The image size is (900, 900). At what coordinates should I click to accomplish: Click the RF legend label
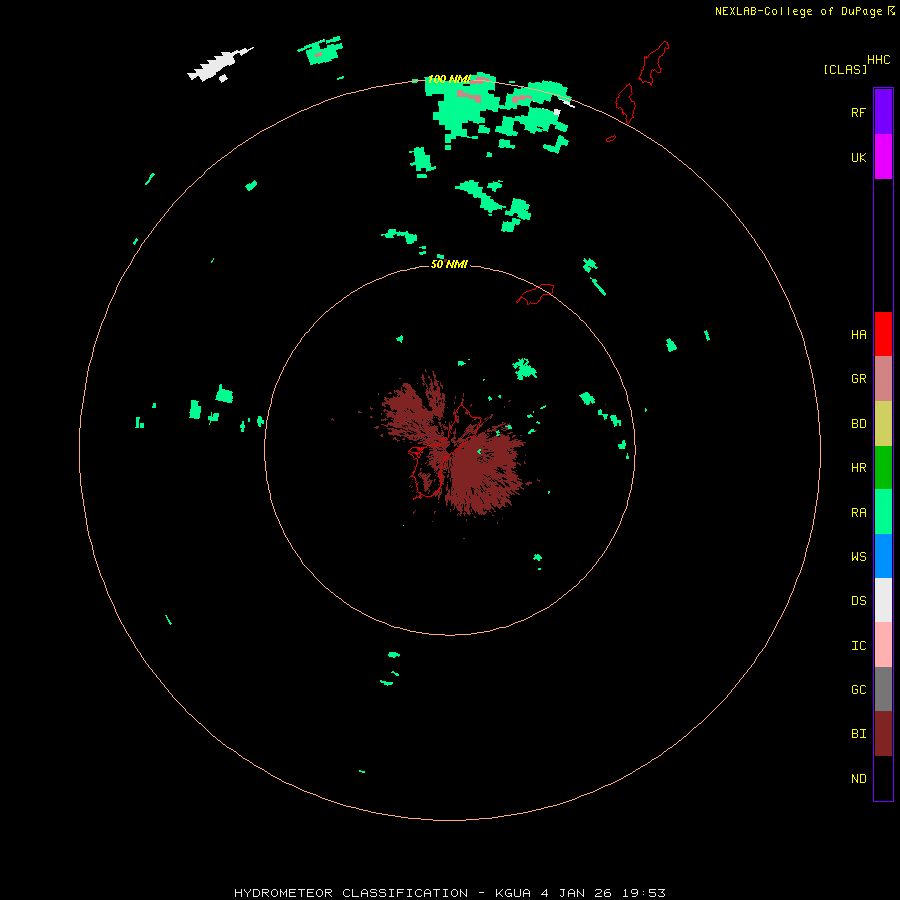pyautogui.click(x=858, y=112)
